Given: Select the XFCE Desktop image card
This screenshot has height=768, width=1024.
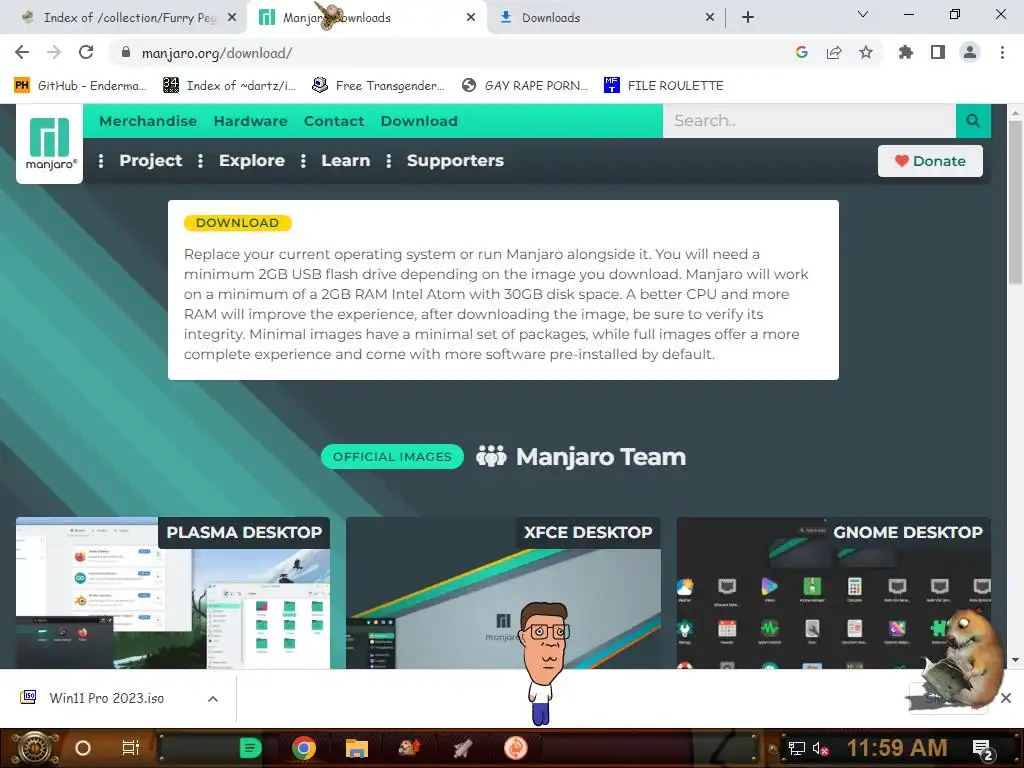Looking at the screenshot, I should [x=504, y=593].
